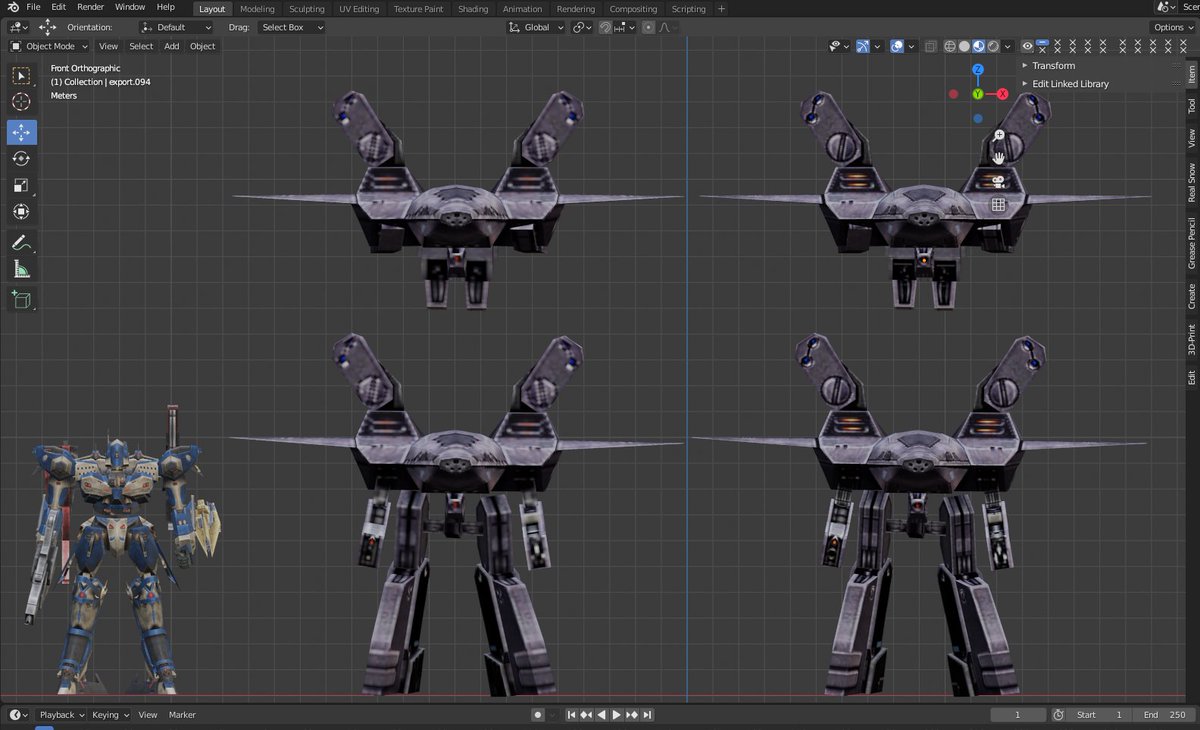Activate the 3D Cursor tool
This screenshot has width=1200, height=730.
click(21, 102)
